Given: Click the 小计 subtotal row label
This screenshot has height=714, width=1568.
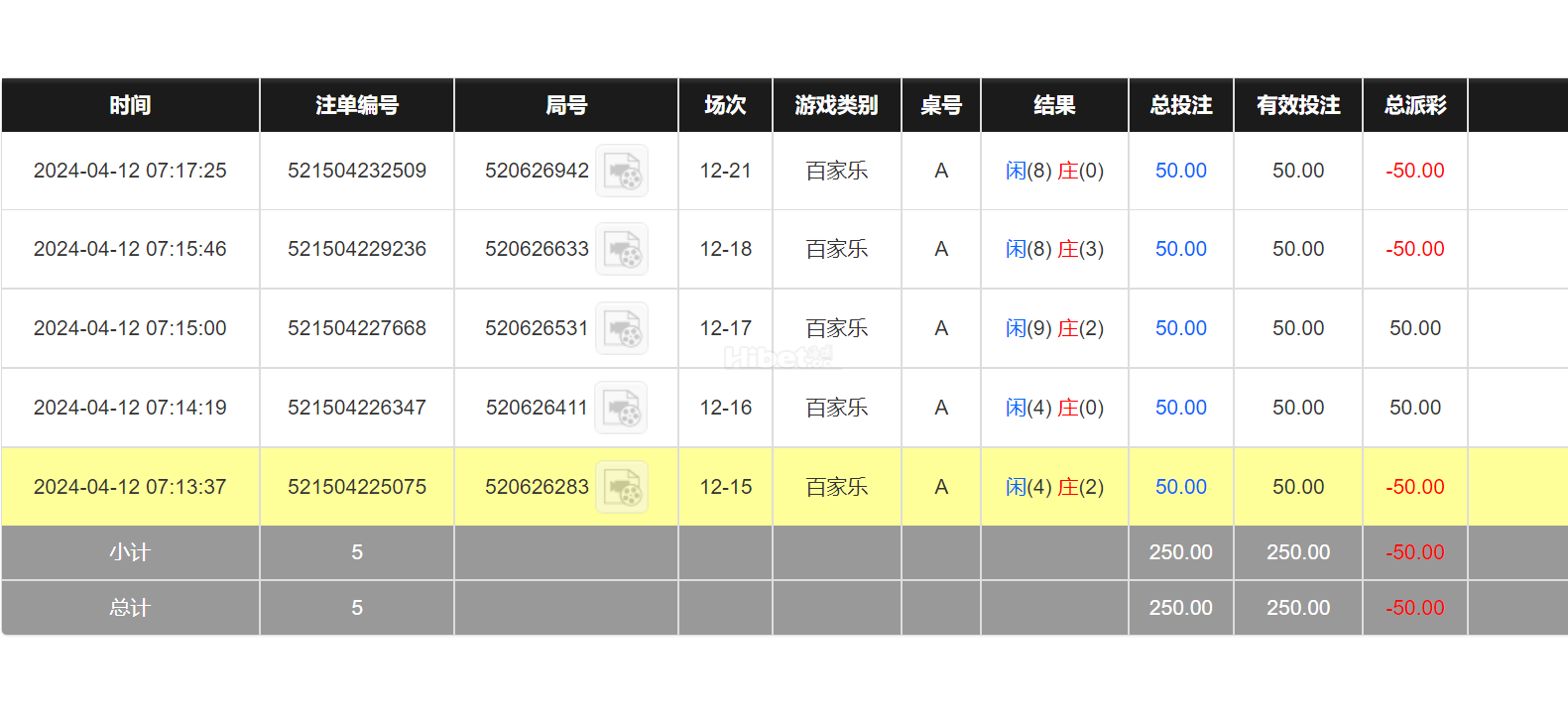Looking at the screenshot, I should point(130,552).
